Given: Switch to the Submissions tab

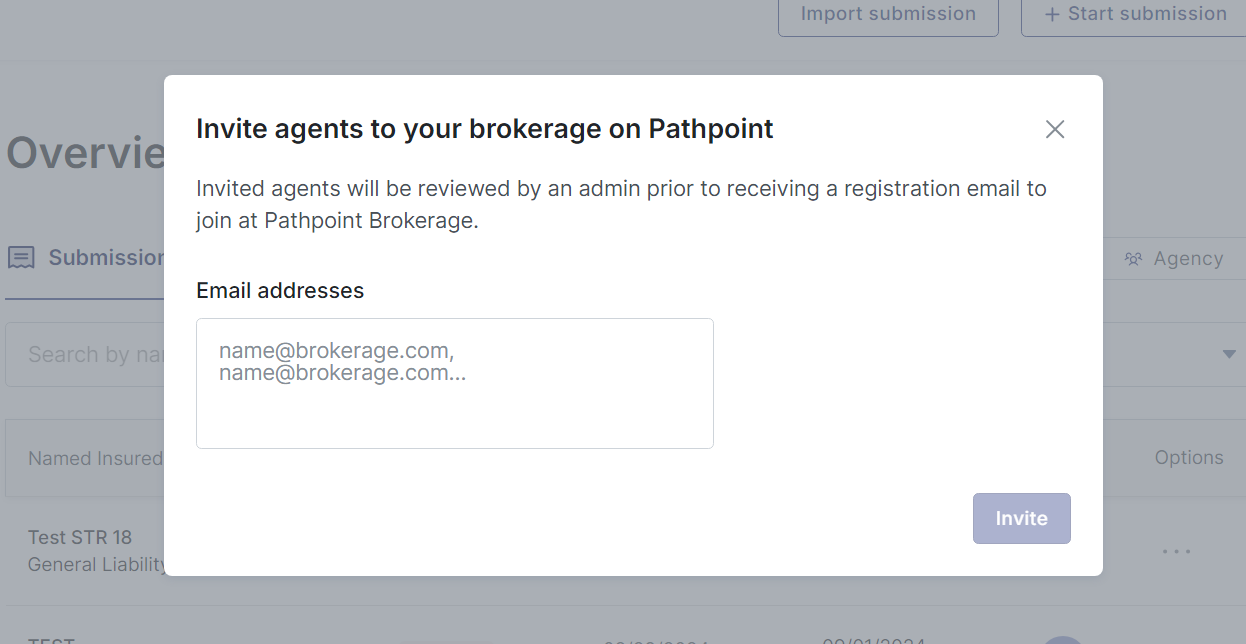Looking at the screenshot, I should (106, 258).
